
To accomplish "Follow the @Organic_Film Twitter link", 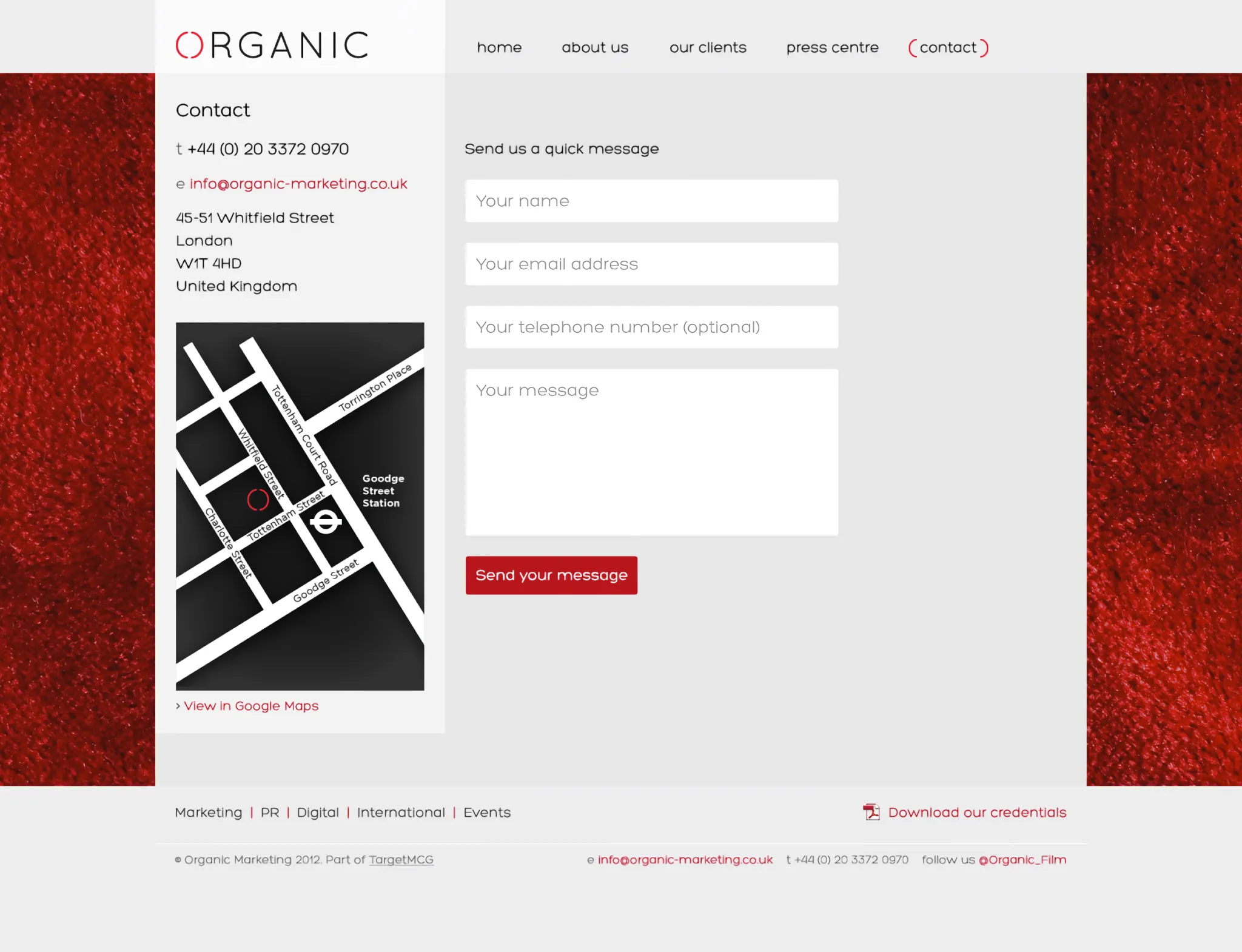I will tap(1022, 860).
